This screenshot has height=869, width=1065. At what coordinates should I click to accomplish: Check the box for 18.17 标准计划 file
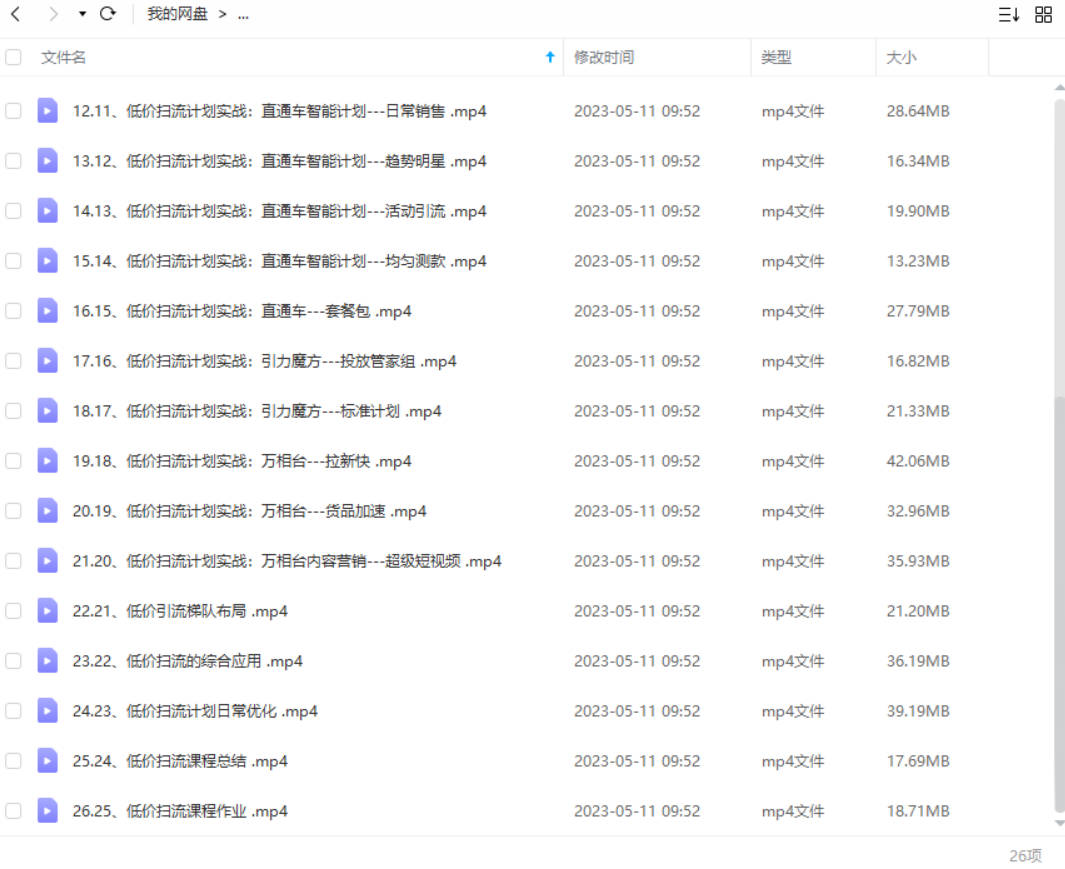point(13,411)
